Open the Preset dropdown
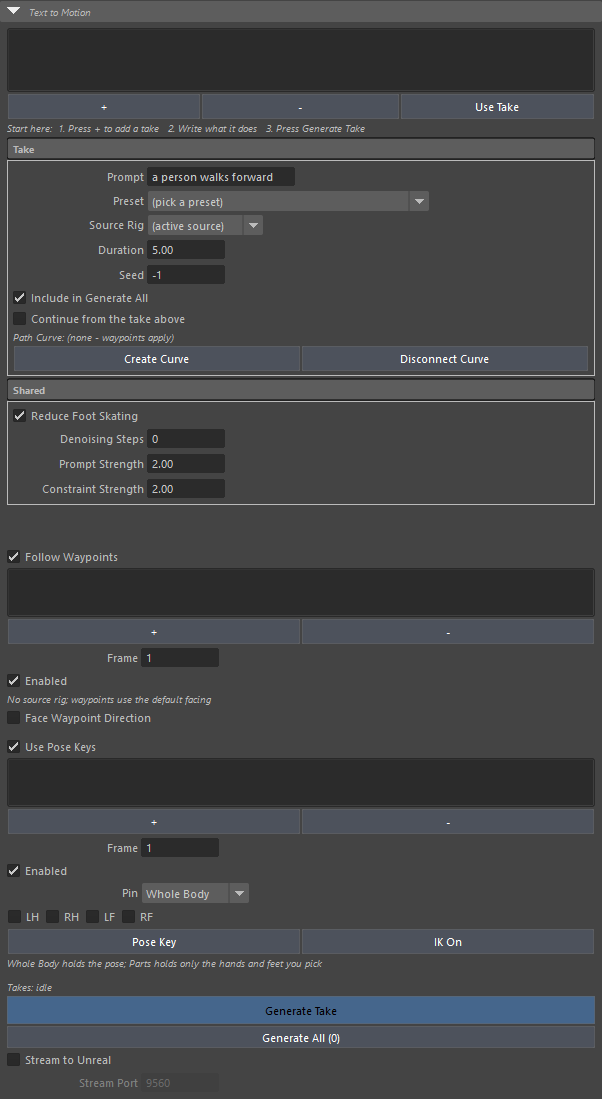602x1099 pixels. tap(288, 202)
